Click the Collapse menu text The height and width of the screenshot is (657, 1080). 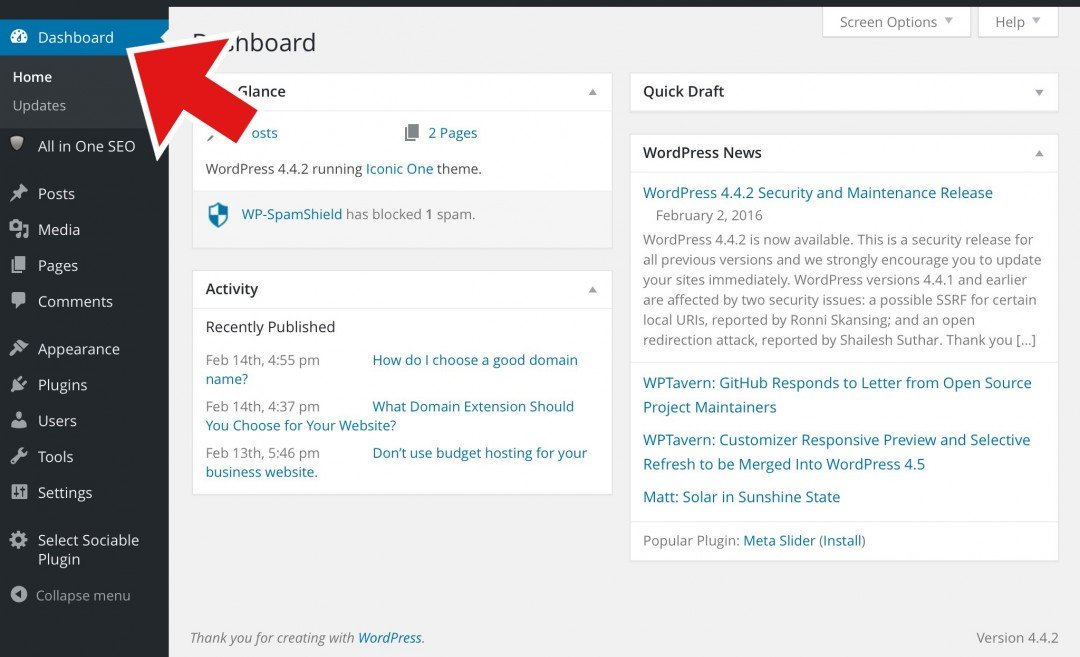(83, 596)
